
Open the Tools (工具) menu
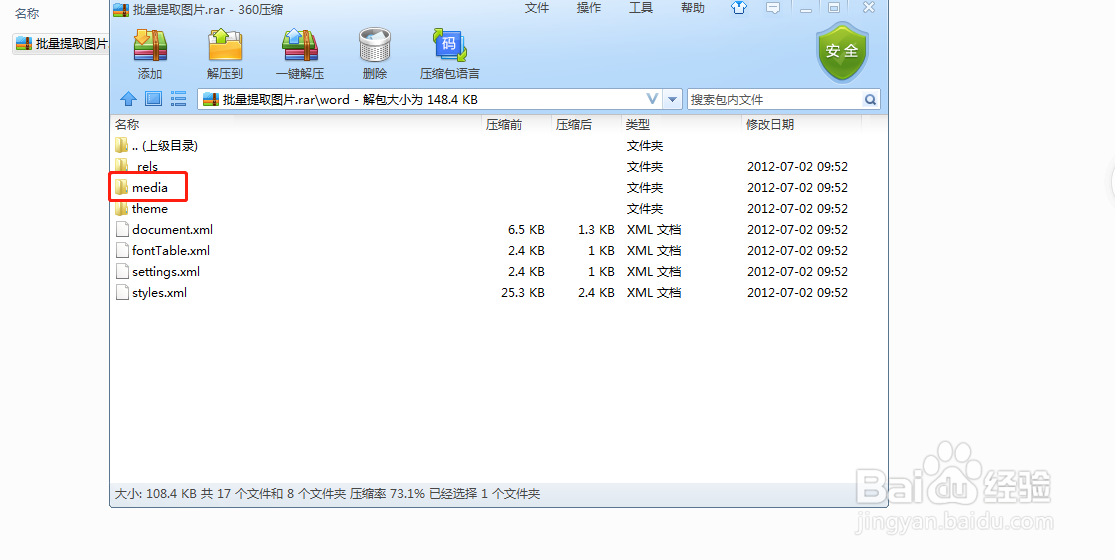[641, 8]
